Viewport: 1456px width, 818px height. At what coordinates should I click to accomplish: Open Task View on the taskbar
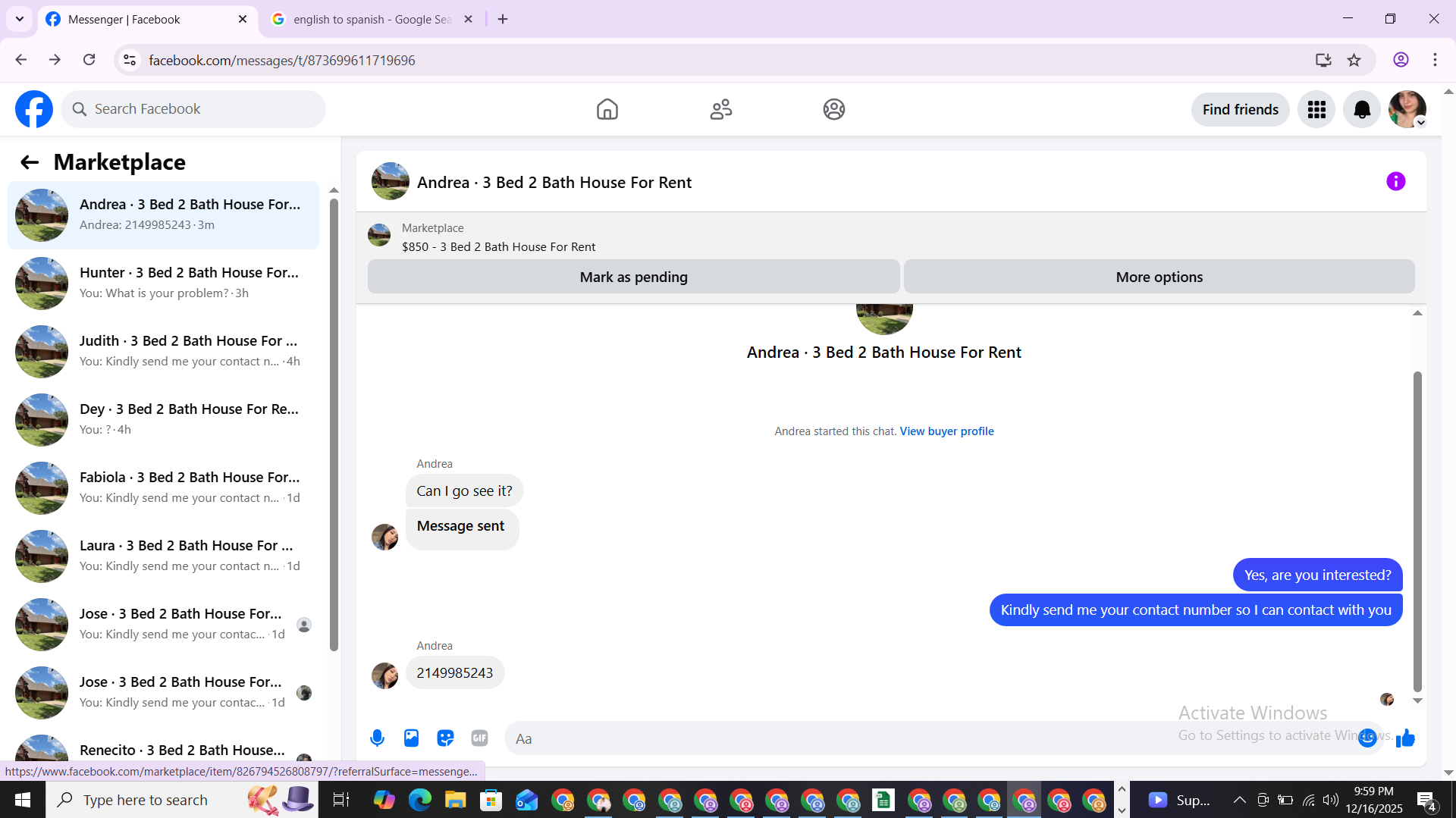coord(341,800)
